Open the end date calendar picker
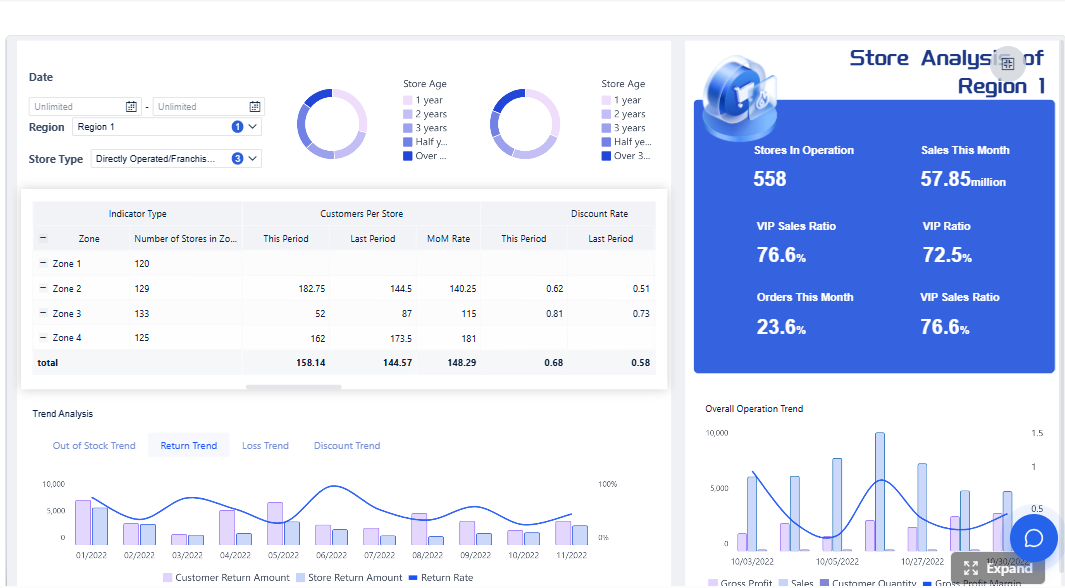The width and height of the screenshot is (1065, 588). pos(256,106)
